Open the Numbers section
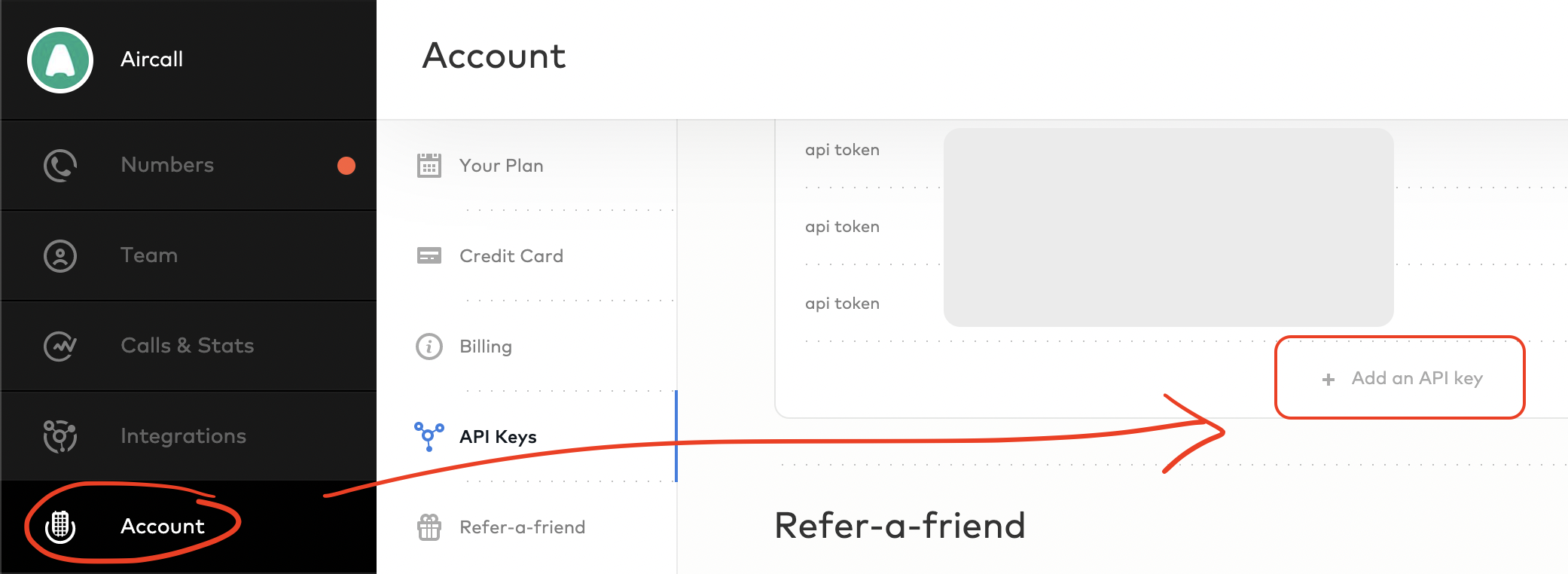This screenshot has width=1568, height=574. coord(166,165)
